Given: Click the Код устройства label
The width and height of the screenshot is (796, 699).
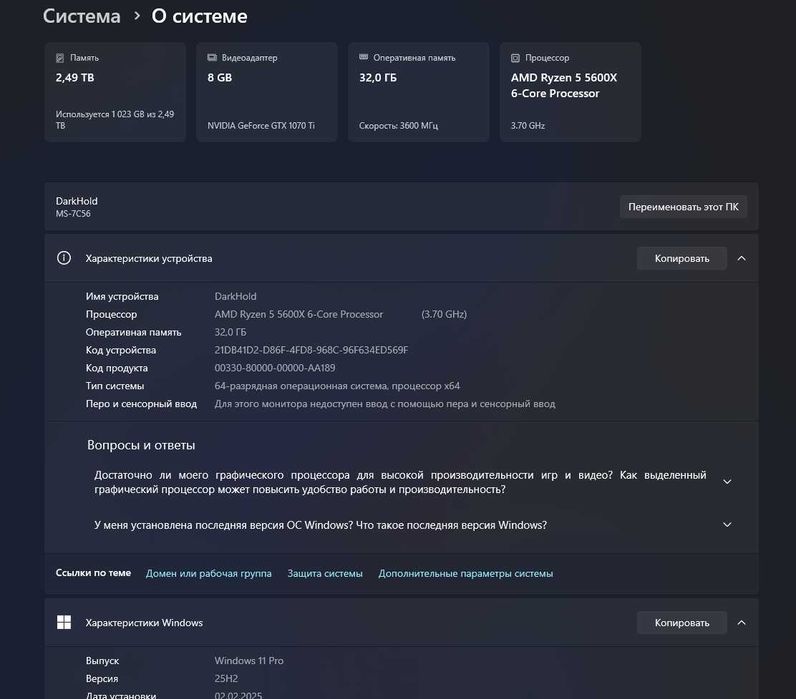Looking at the screenshot, I should 121,350.
